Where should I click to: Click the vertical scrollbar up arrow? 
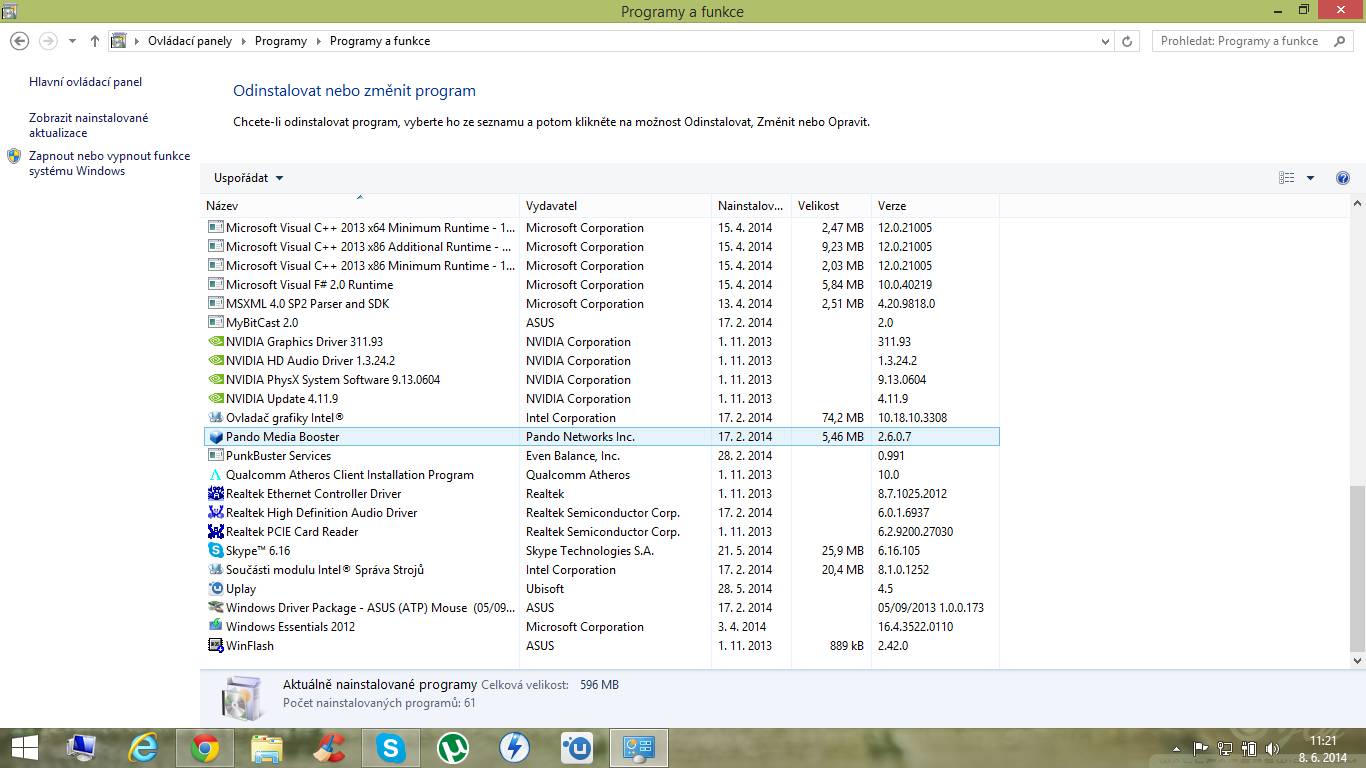[1358, 203]
